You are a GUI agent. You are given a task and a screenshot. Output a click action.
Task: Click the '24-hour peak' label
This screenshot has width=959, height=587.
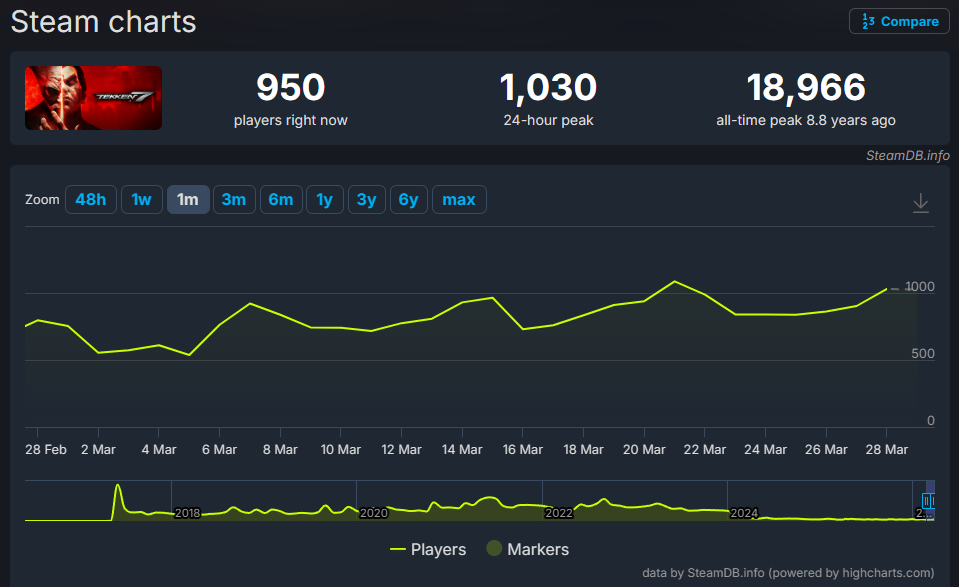(x=548, y=120)
